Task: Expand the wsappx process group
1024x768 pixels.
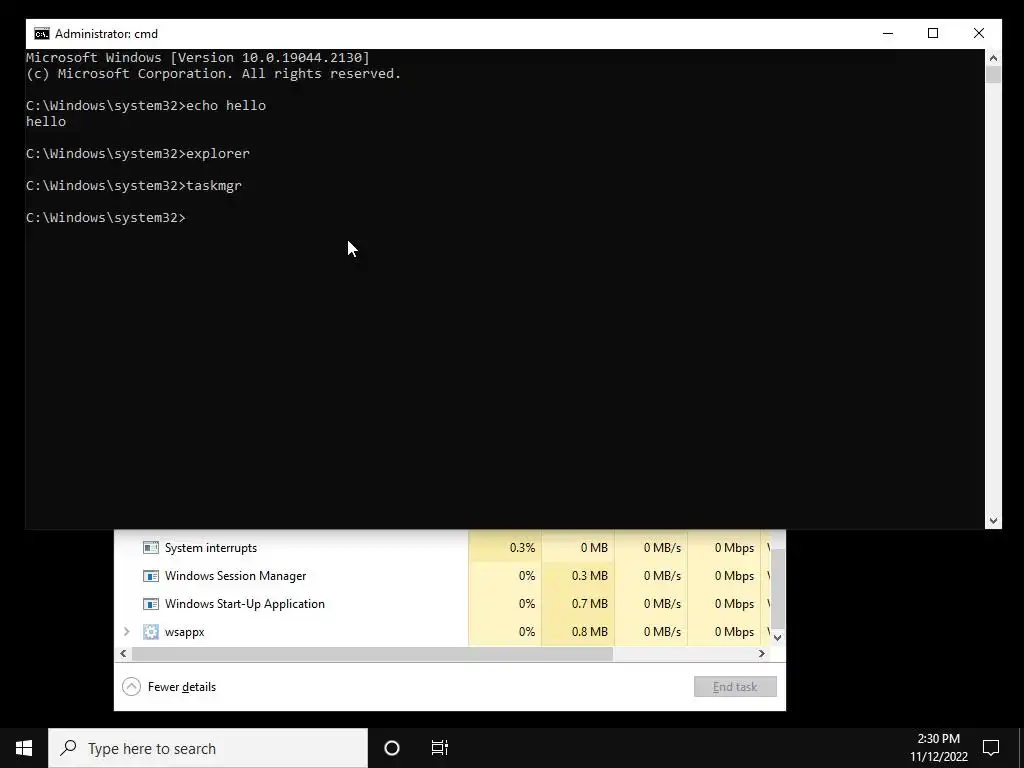Action: click(x=127, y=632)
